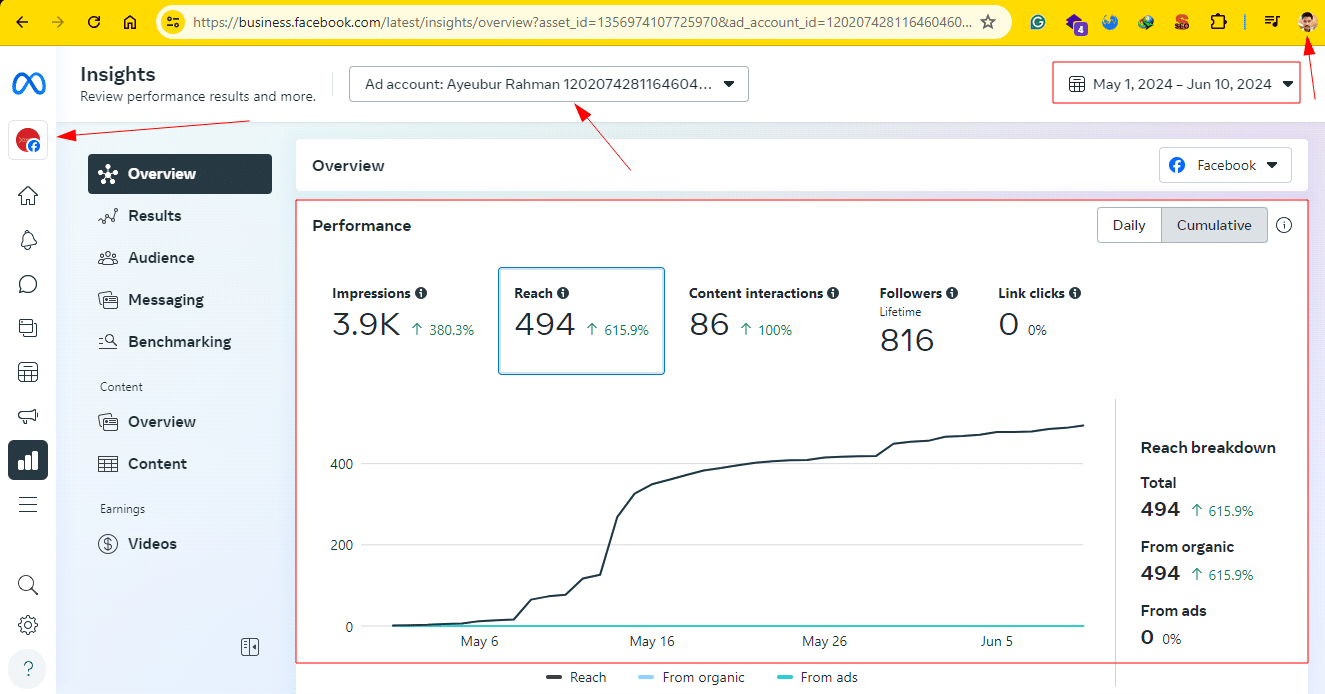1325x694 pixels.
Task: Go to Home in left rail
Action: tap(28, 196)
